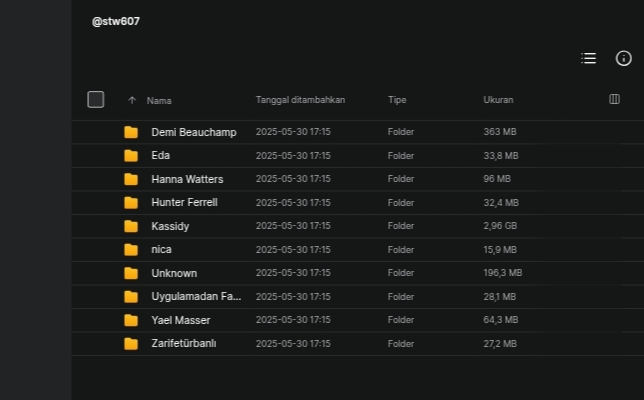Click the @stw607 account title
The image size is (644, 400).
coord(116,21)
